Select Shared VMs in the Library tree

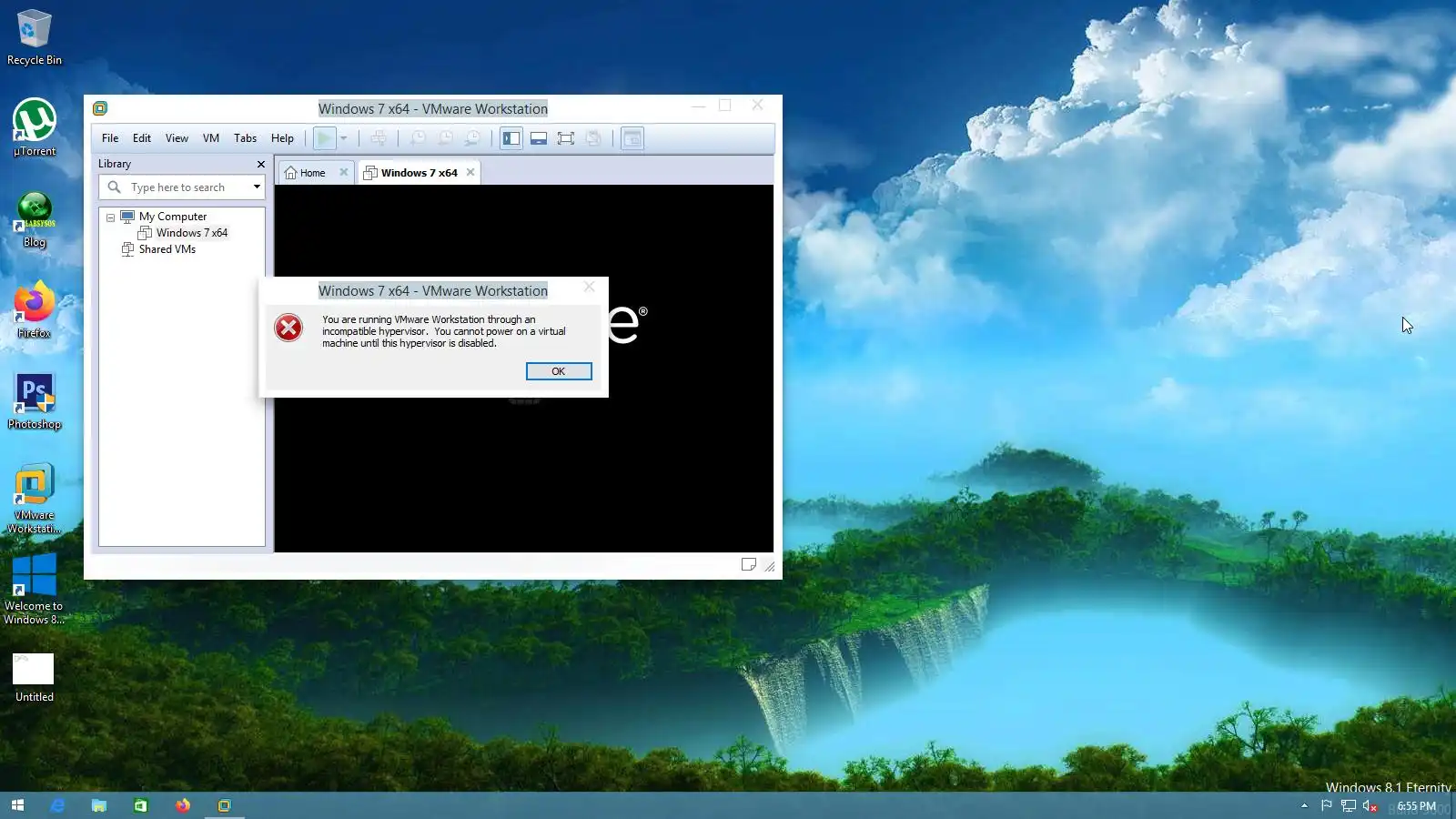pos(167,249)
